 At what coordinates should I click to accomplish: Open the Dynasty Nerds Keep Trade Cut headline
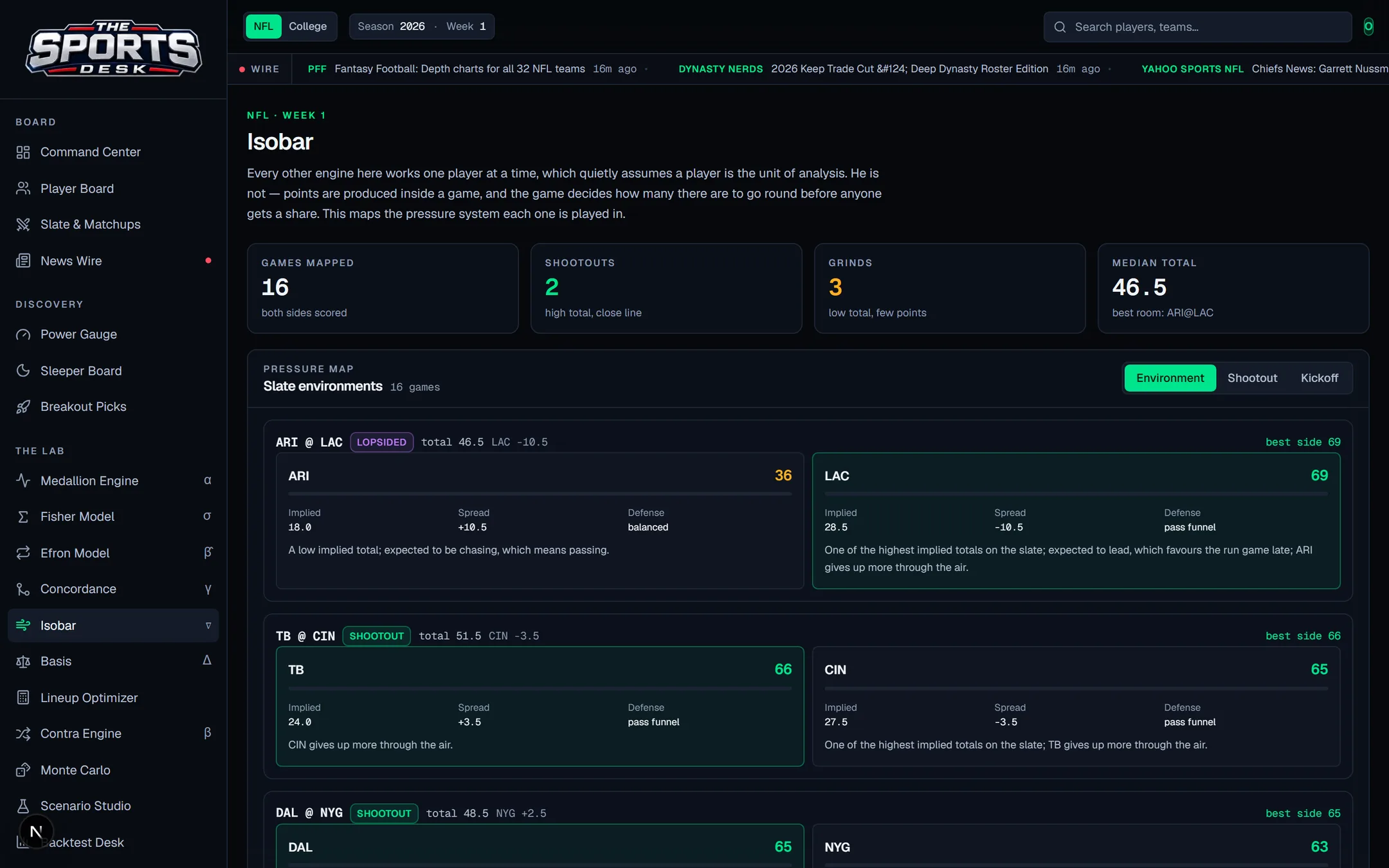pyautogui.click(x=909, y=69)
